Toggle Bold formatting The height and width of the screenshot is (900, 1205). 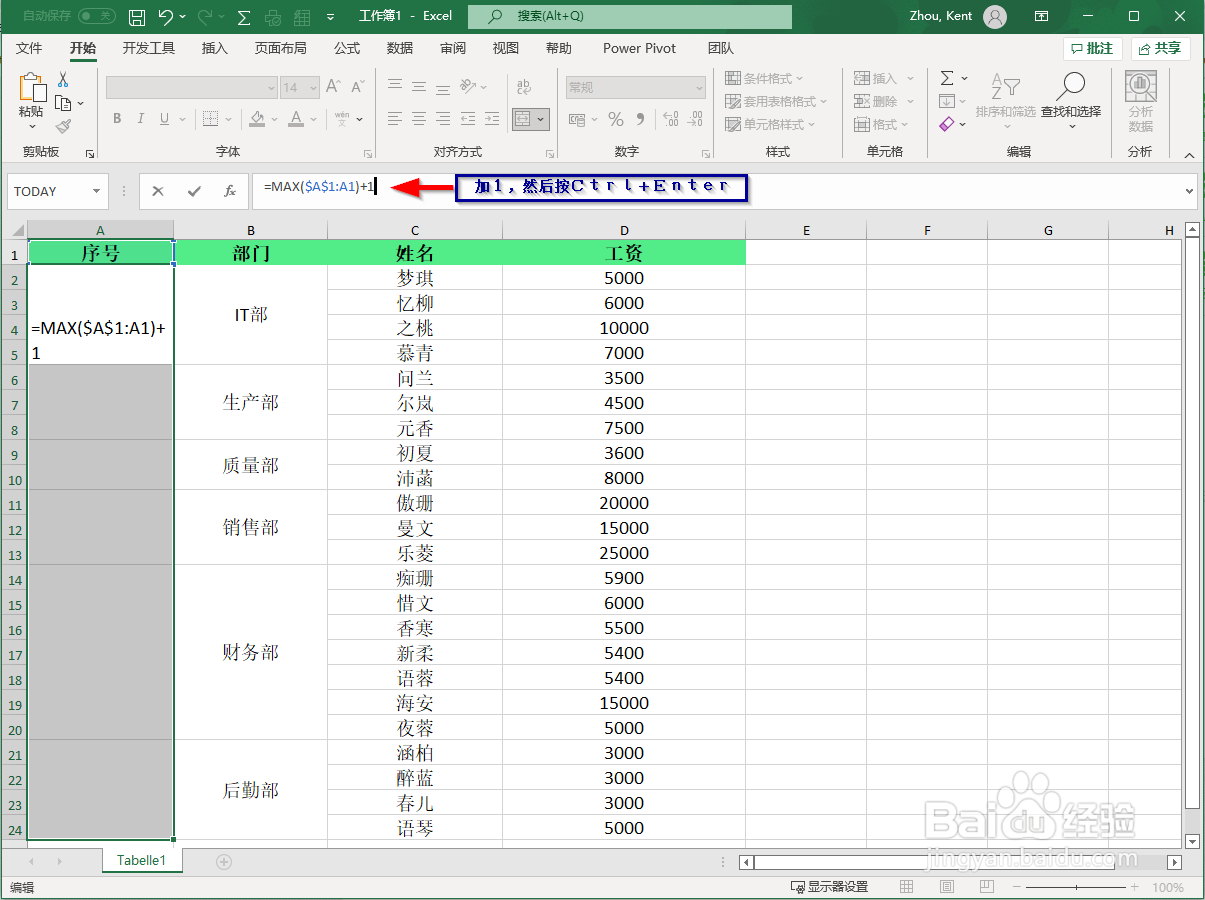[117, 119]
